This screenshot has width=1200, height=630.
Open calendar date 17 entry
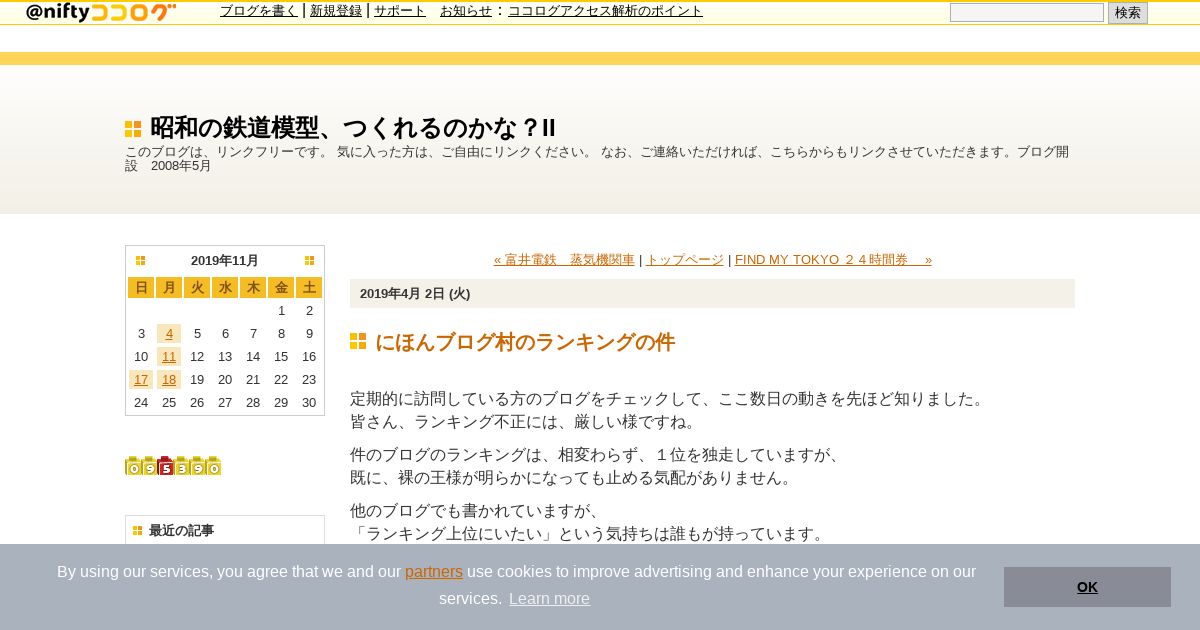141,380
